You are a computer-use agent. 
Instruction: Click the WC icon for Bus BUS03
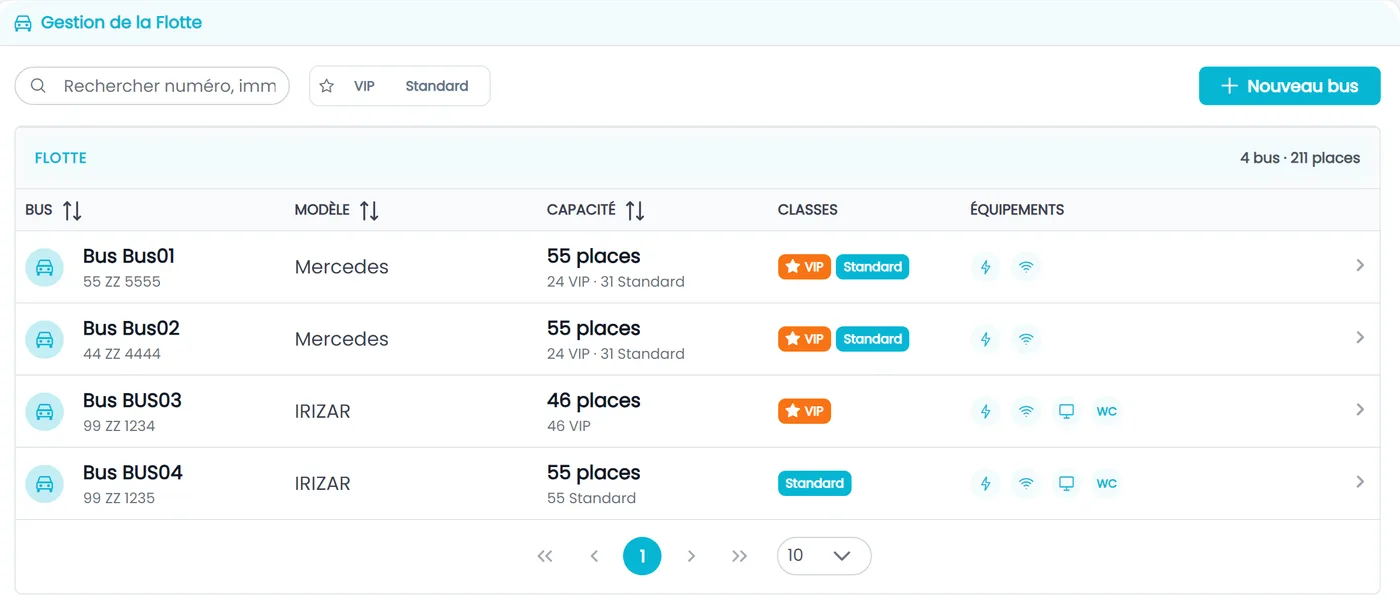[x=1106, y=411]
